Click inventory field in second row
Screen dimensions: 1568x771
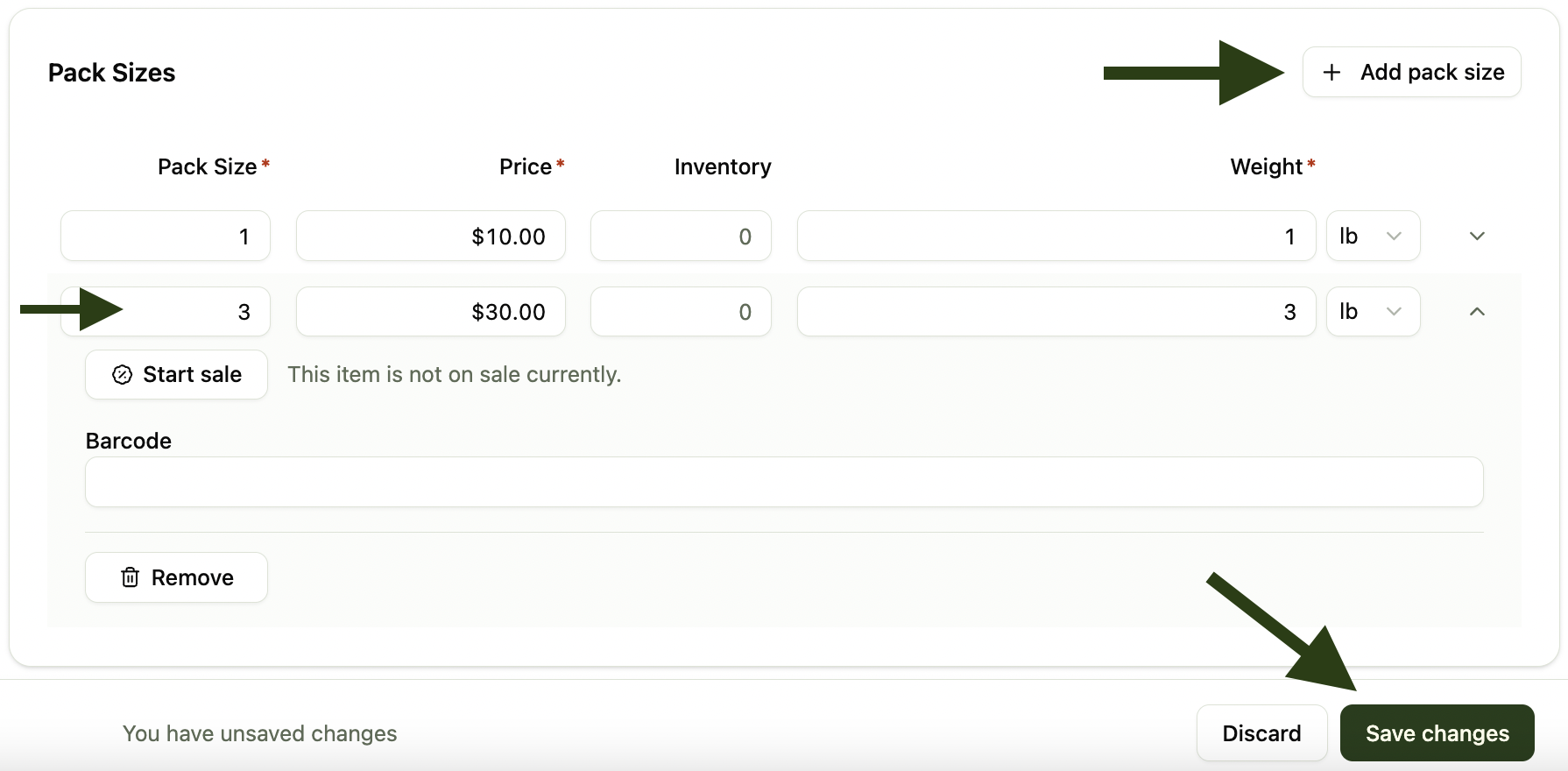[x=681, y=311]
